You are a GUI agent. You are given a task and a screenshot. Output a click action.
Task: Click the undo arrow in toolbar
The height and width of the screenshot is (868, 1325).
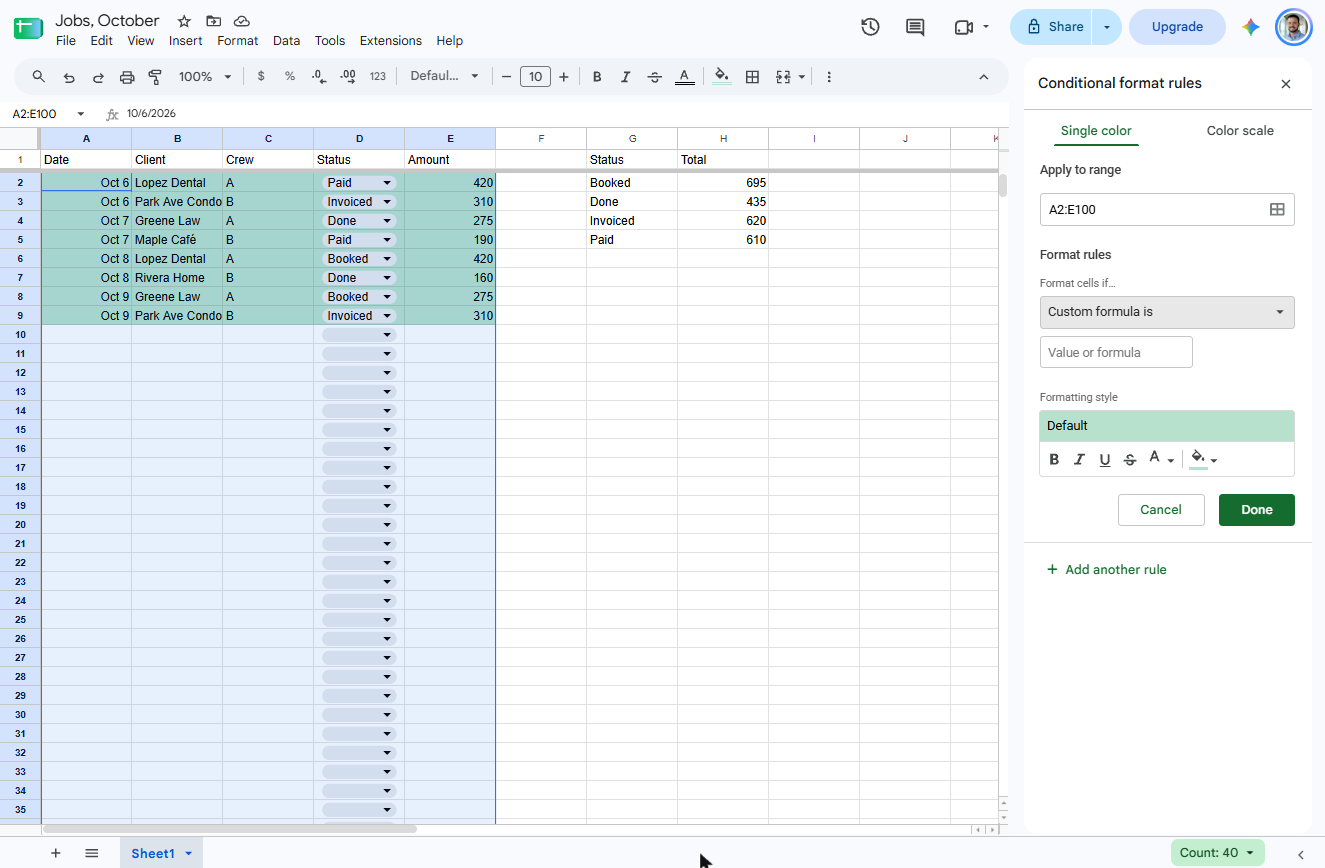pos(69,77)
